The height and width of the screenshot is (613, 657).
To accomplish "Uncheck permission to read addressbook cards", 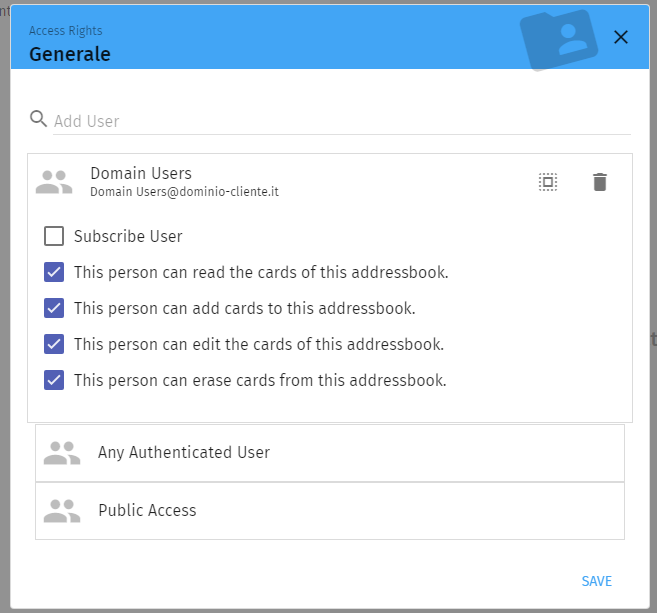I will coord(54,272).
